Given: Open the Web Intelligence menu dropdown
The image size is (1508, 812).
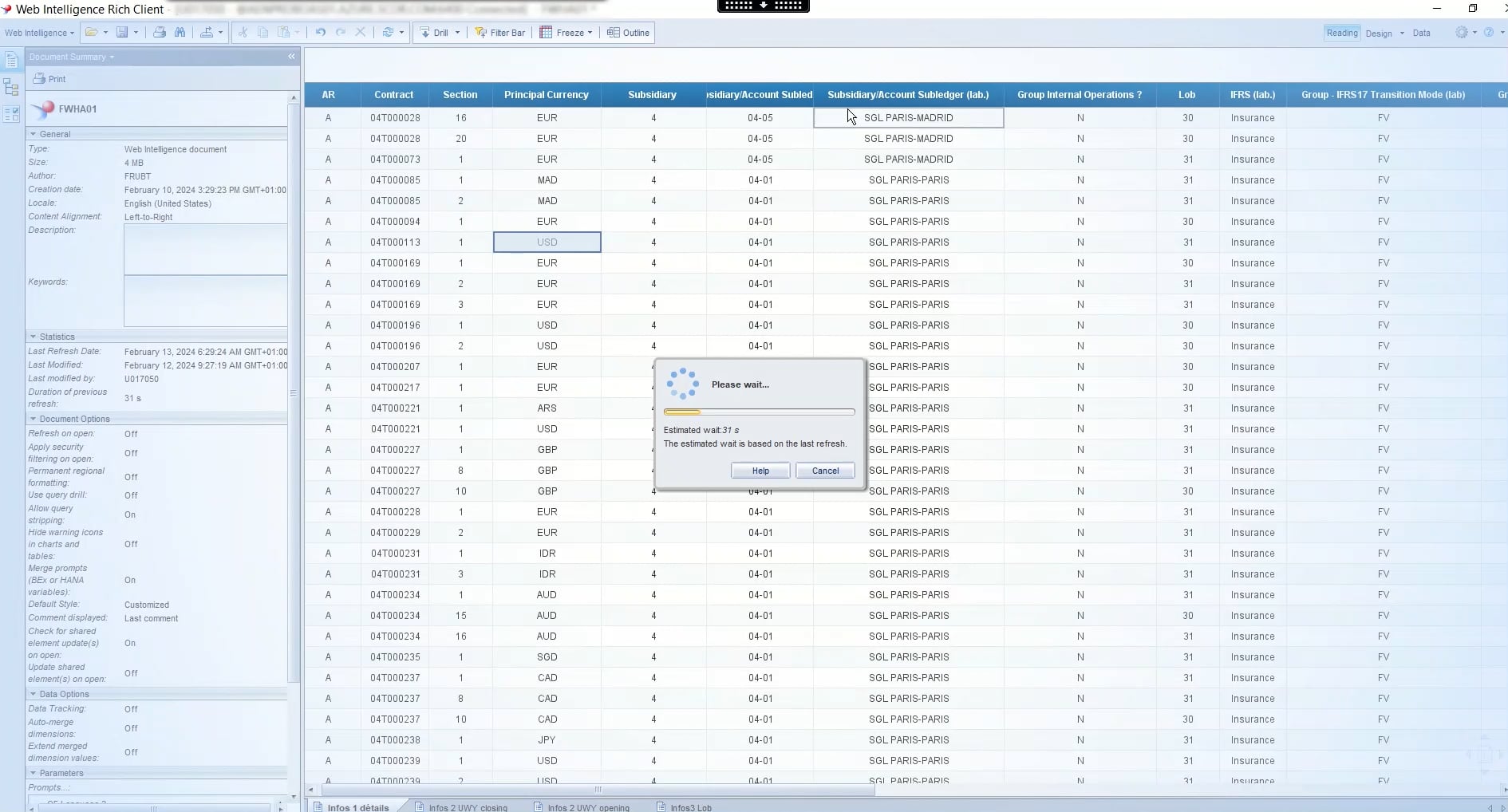Looking at the screenshot, I should 39,33.
